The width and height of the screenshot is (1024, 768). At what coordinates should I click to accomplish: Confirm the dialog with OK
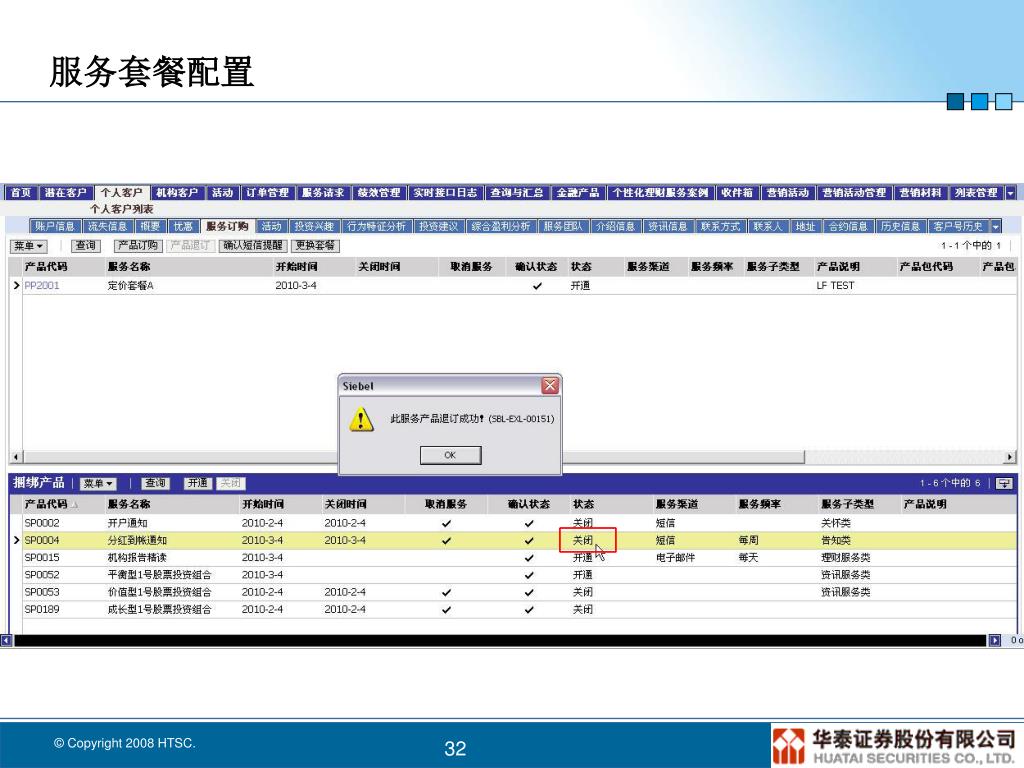pyautogui.click(x=450, y=455)
